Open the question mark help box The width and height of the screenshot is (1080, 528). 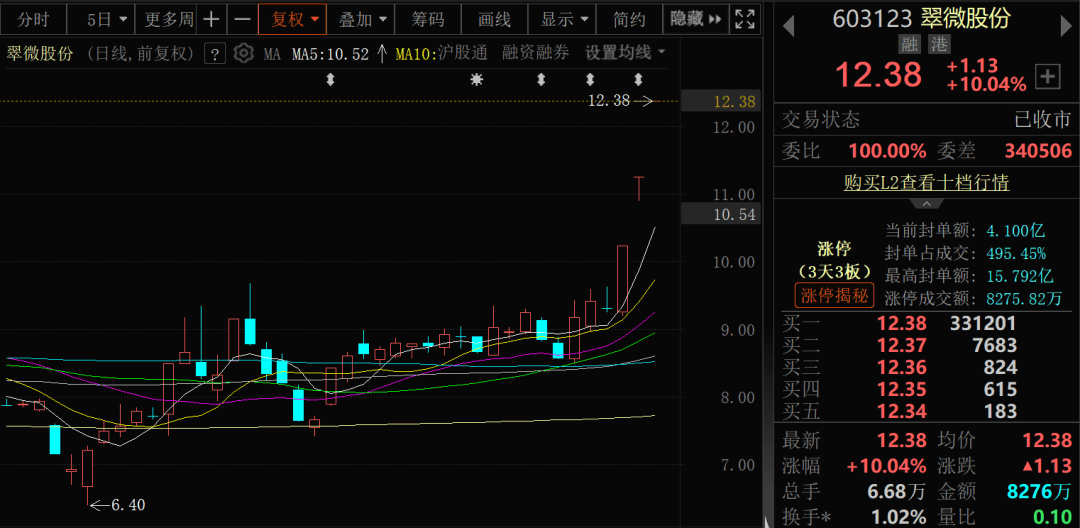click(x=216, y=53)
